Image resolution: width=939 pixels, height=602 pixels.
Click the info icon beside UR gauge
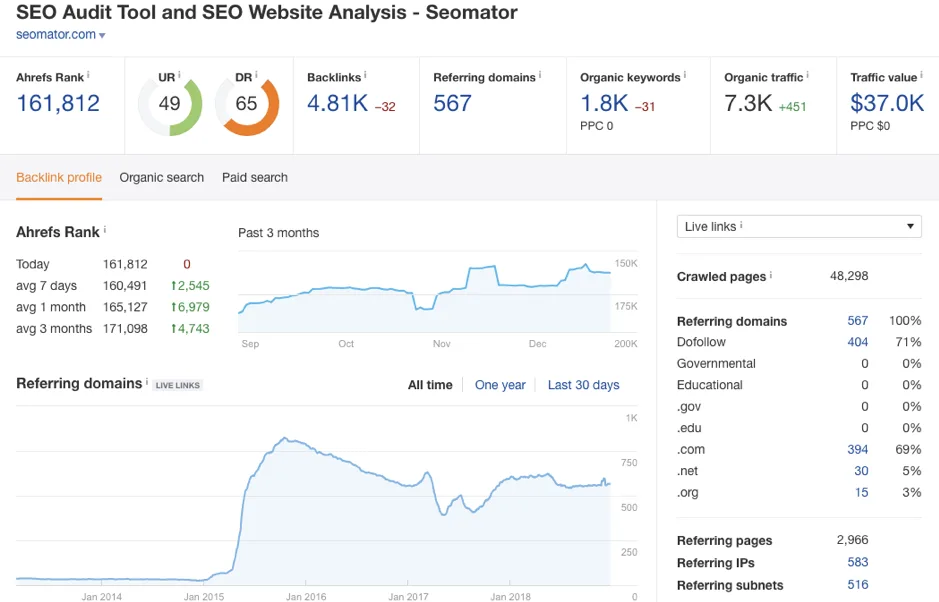(x=179, y=75)
